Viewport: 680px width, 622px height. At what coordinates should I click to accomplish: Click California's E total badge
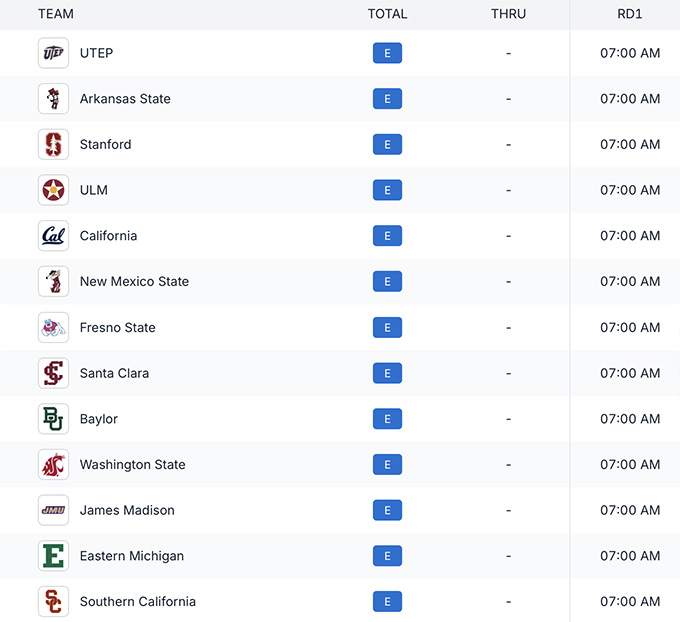tap(387, 236)
